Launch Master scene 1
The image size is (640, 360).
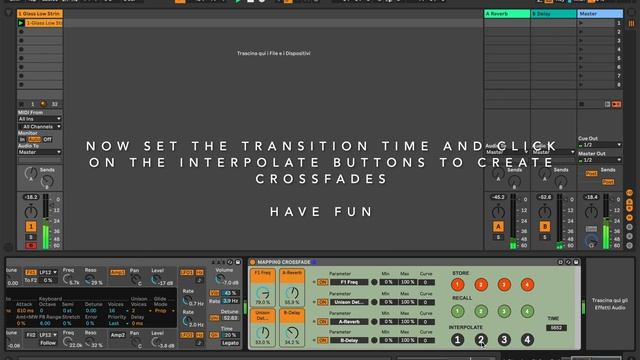click(x=581, y=23)
